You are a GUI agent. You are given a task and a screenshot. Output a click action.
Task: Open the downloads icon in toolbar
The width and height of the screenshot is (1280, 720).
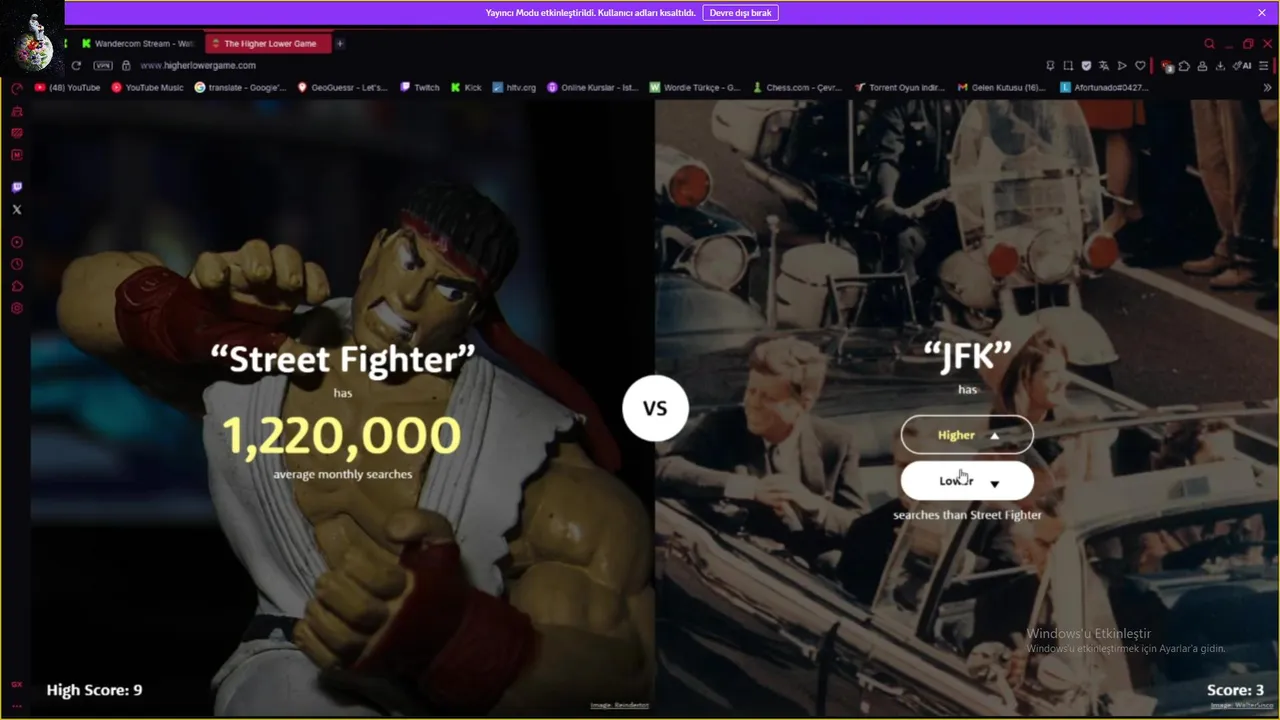tap(1220, 66)
